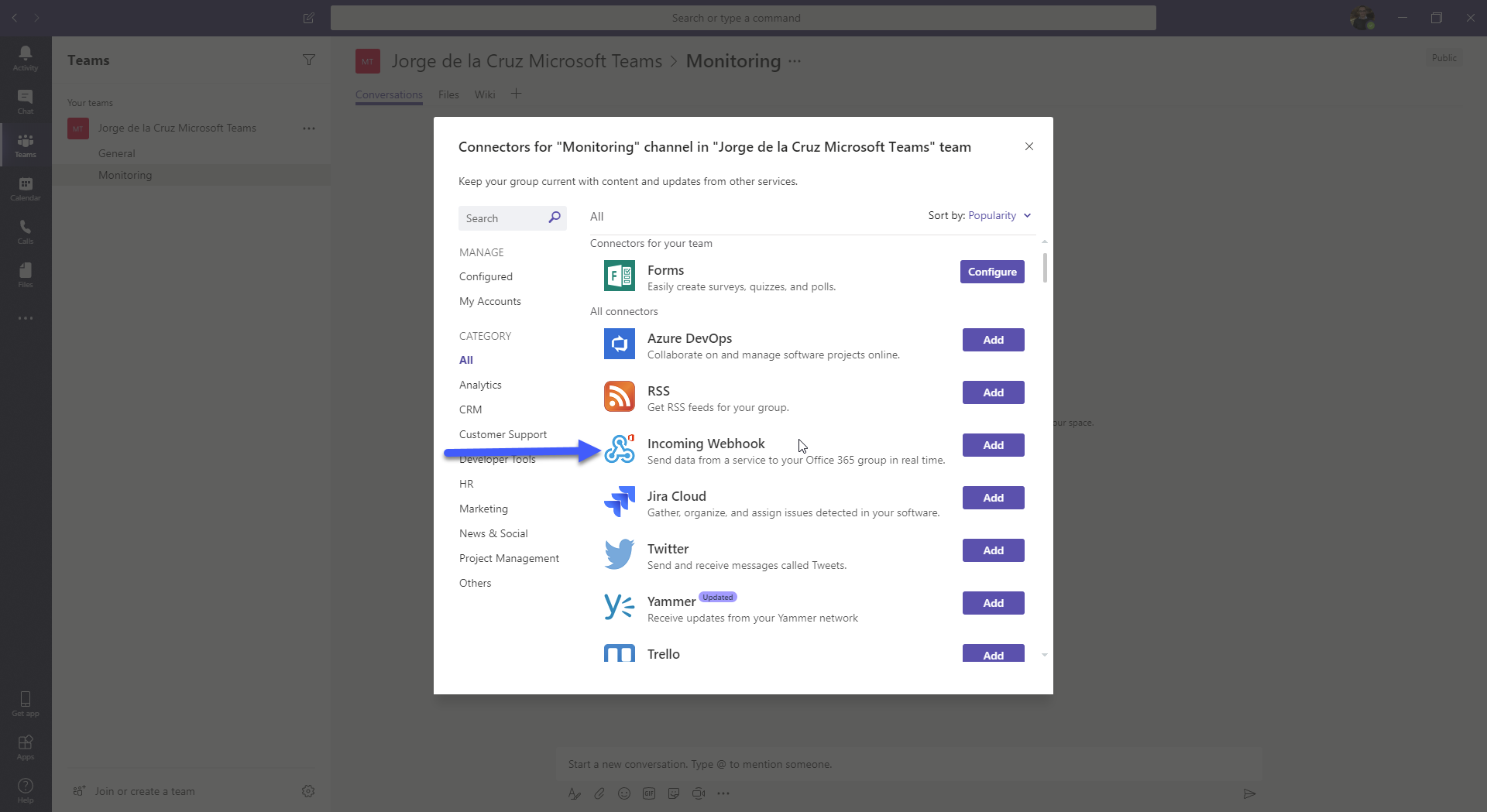The image size is (1487, 812).
Task: Switch to the Wiki tab
Action: tap(485, 94)
